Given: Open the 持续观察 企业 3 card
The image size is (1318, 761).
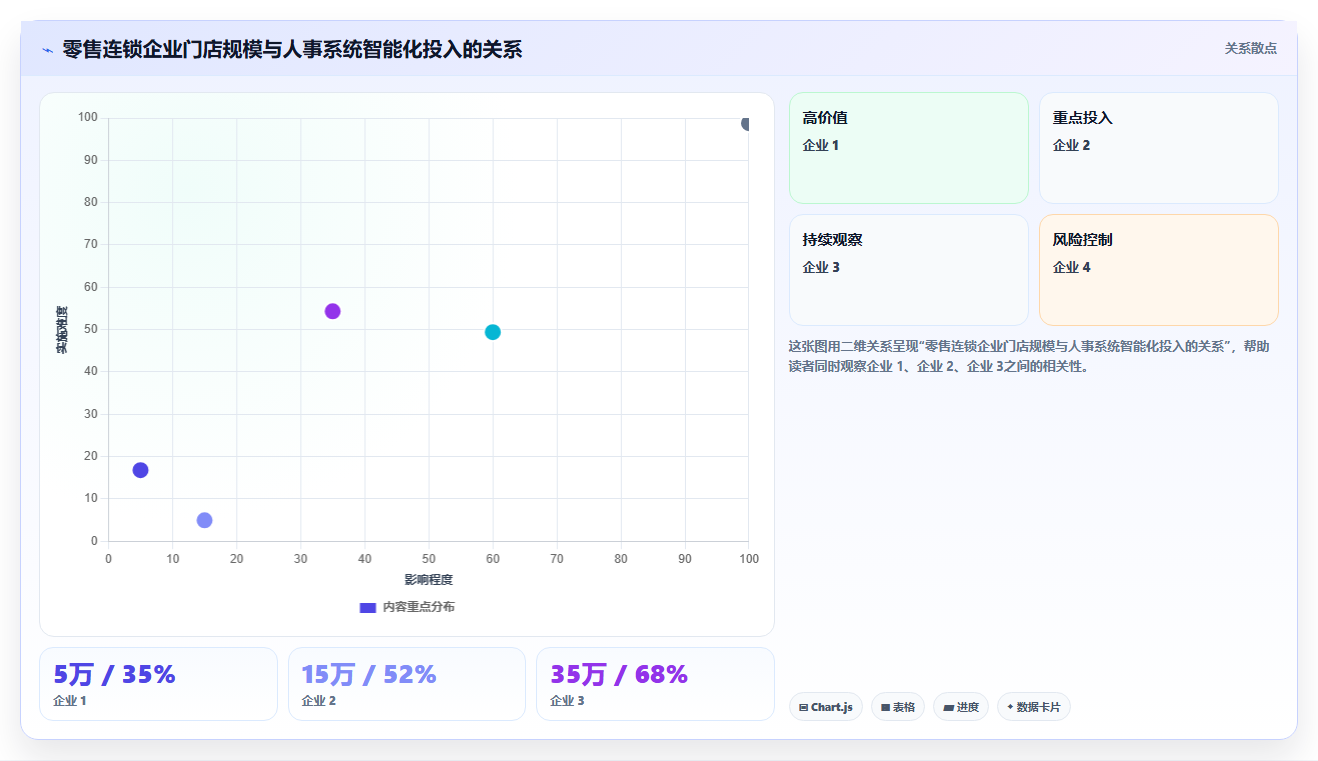Looking at the screenshot, I should pyautogui.click(x=909, y=270).
